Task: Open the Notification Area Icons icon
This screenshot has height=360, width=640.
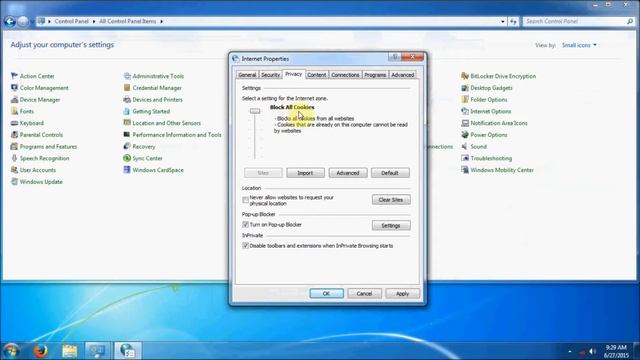Action: [x=465, y=123]
